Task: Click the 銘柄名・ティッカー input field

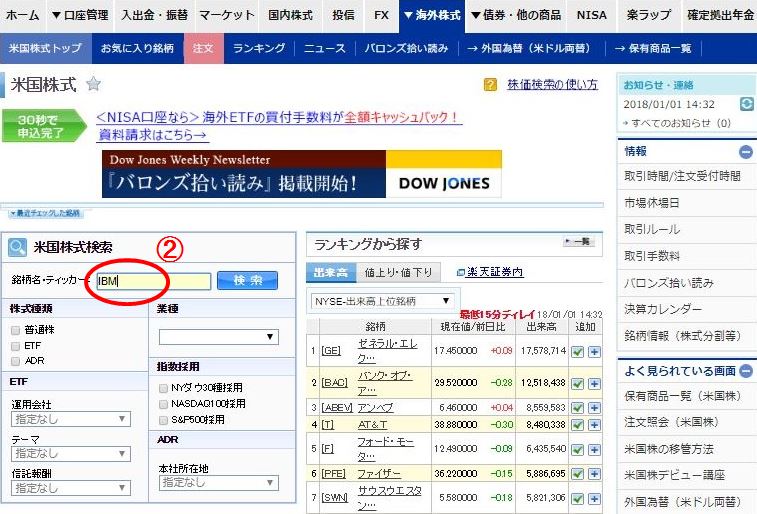Action: [154, 281]
